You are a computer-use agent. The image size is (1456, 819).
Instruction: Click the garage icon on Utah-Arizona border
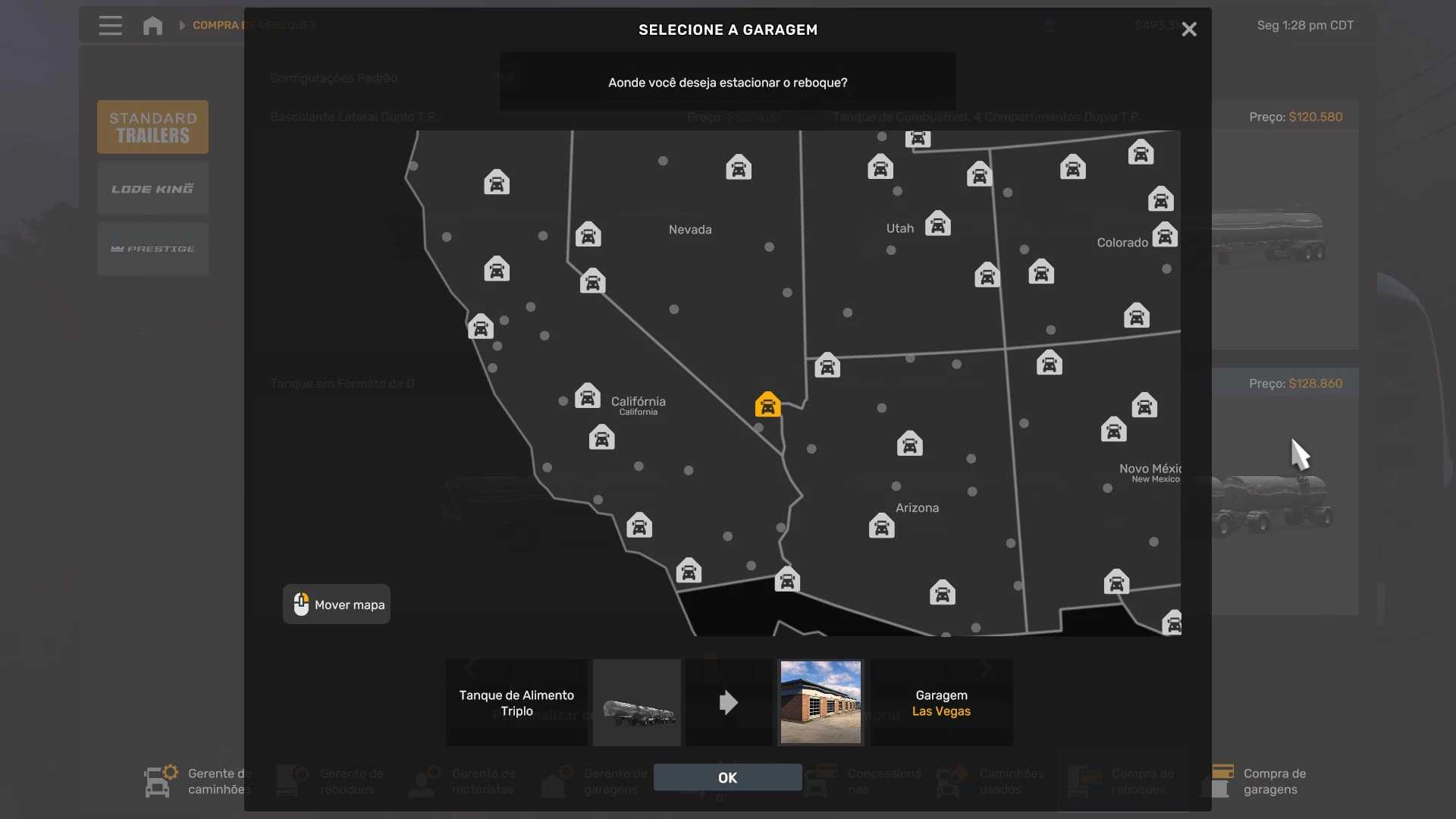[x=827, y=366]
